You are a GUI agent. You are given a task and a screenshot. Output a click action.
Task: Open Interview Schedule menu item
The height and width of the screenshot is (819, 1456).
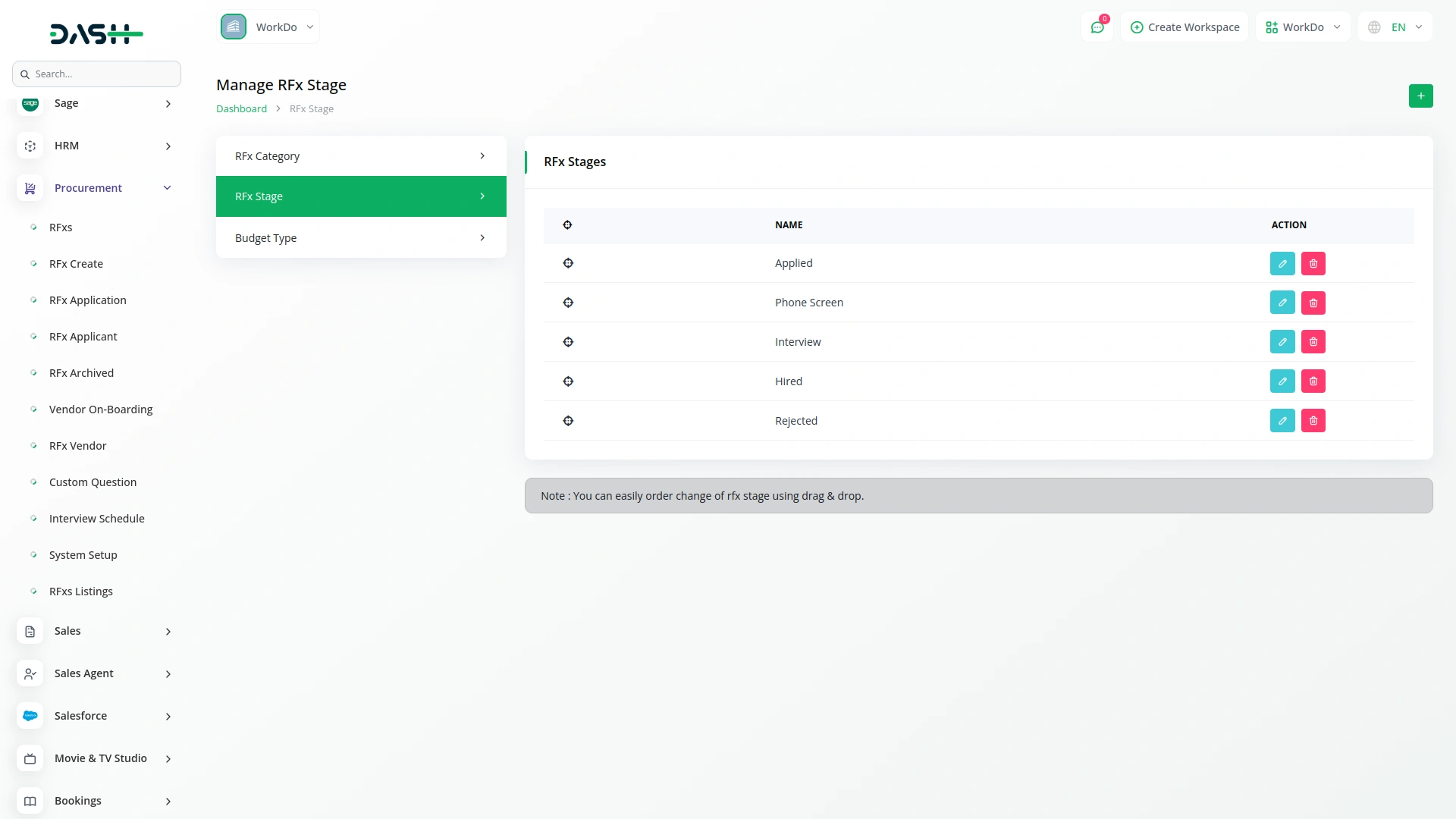coord(97,519)
